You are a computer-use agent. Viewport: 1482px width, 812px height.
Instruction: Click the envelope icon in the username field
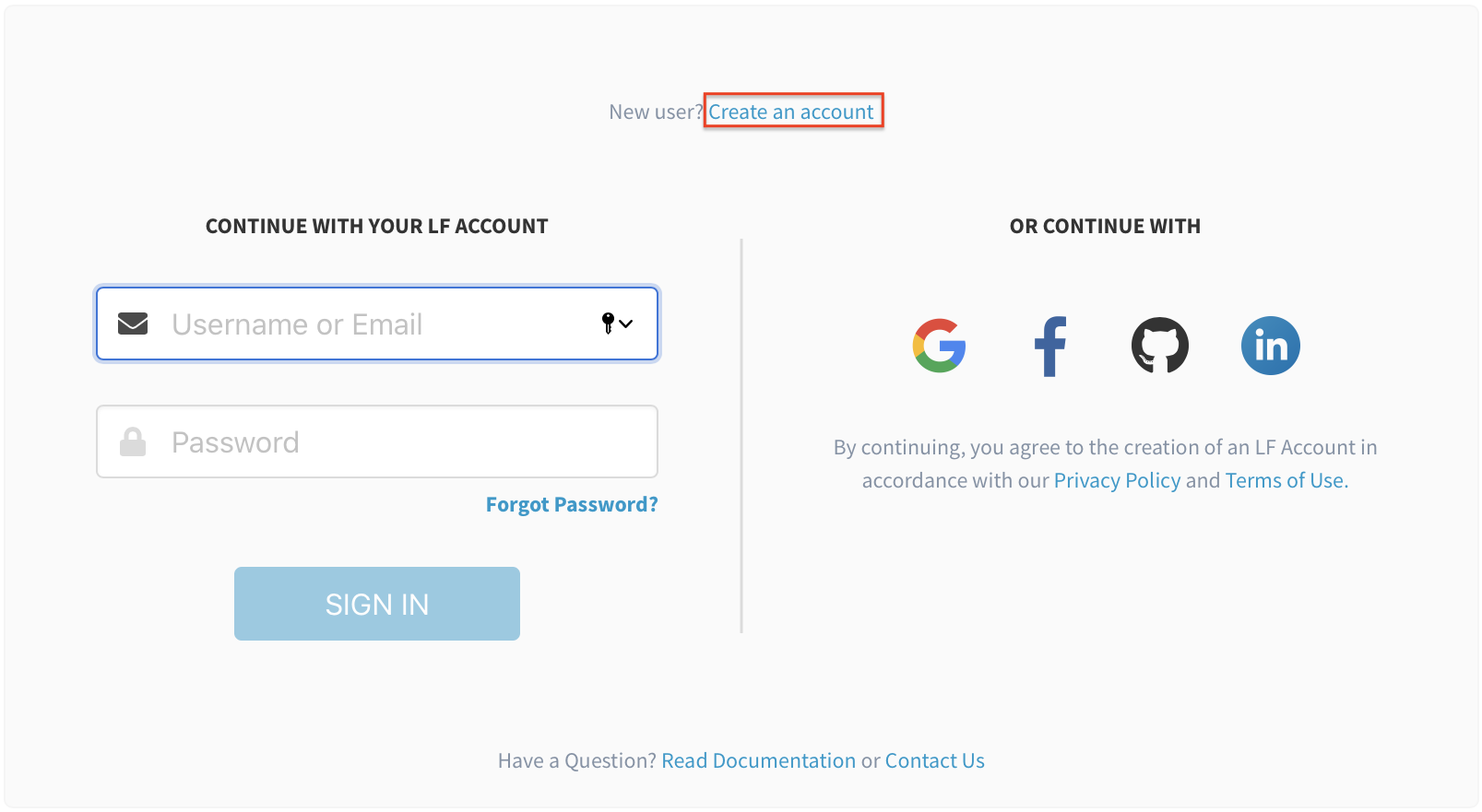click(x=132, y=323)
